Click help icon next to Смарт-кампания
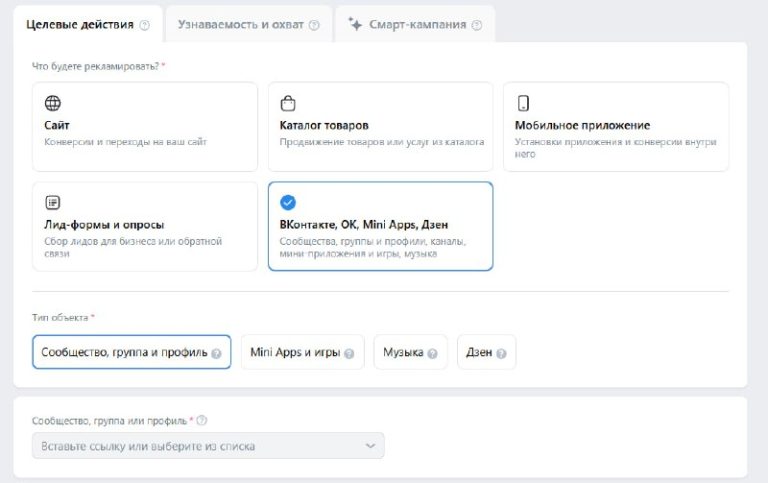The width and height of the screenshot is (768, 483). (x=476, y=25)
